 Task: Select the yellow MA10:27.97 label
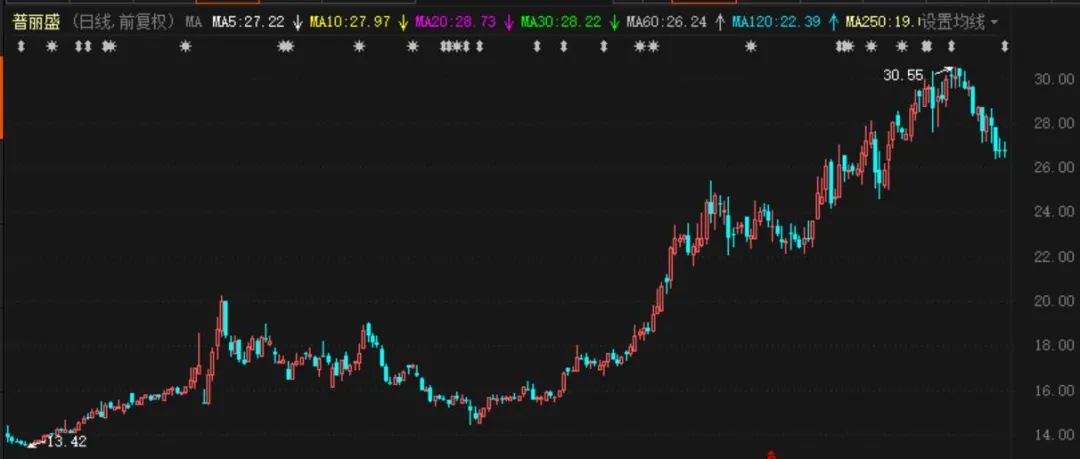point(350,23)
